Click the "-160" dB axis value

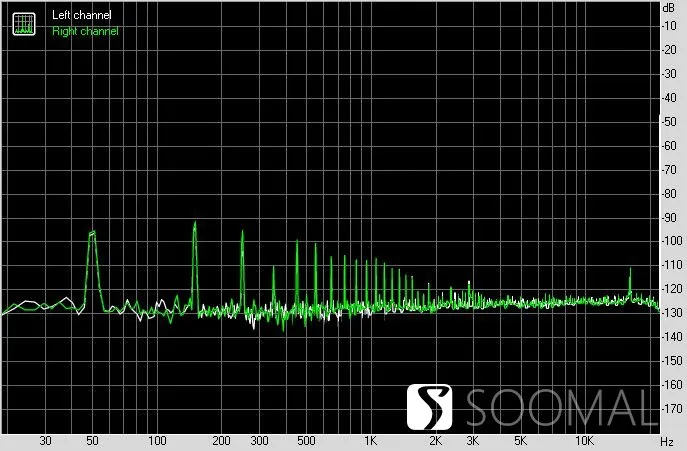tap(672, 384)
